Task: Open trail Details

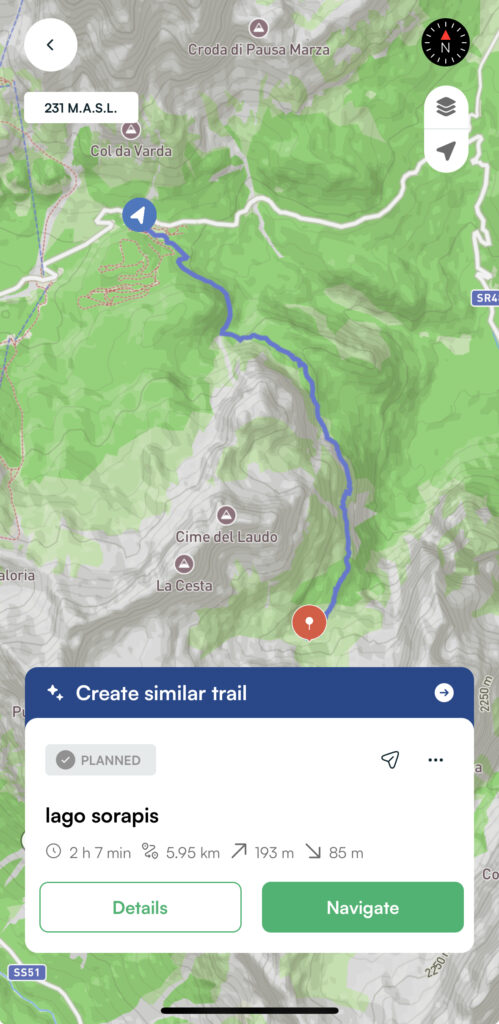Action: click(140, 907)
